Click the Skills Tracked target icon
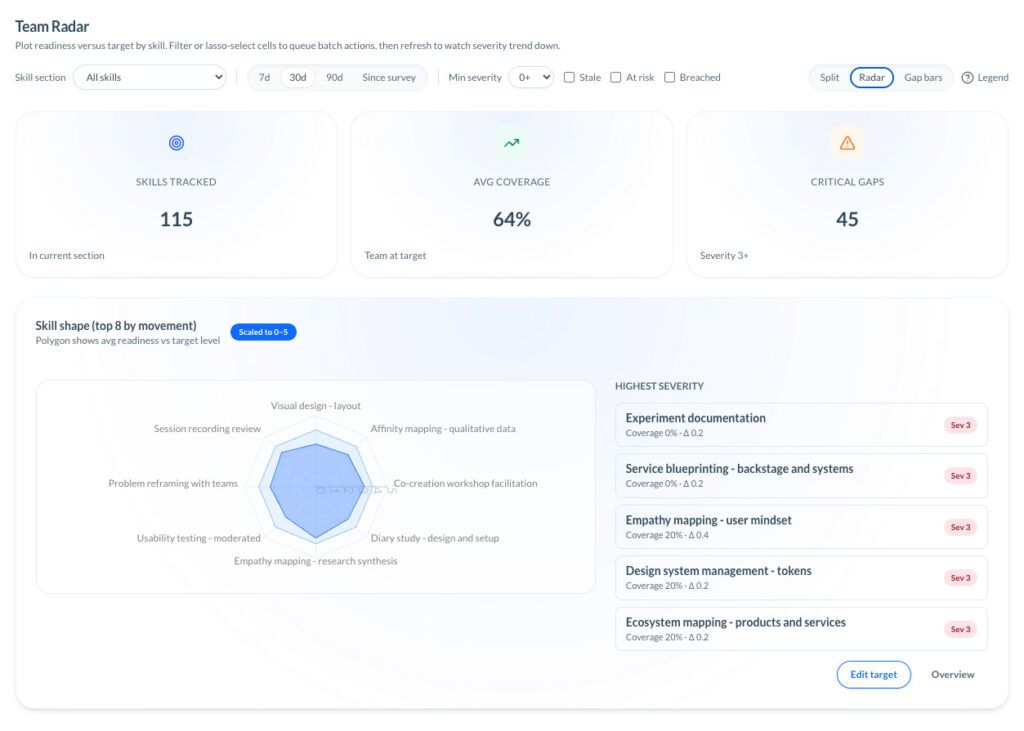 pyautogui.click(x=176, y=142)
